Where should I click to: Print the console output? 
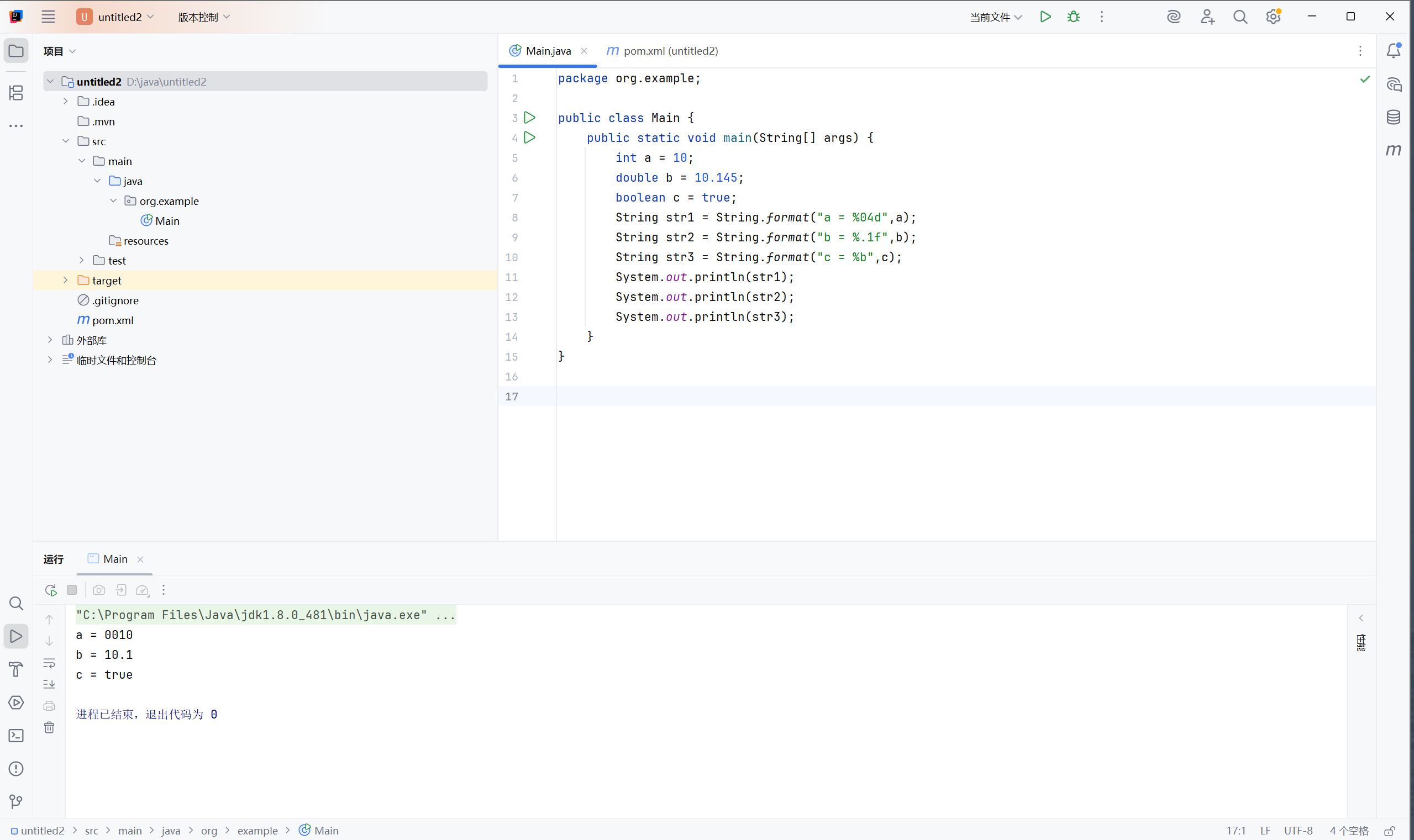[49, 706]
